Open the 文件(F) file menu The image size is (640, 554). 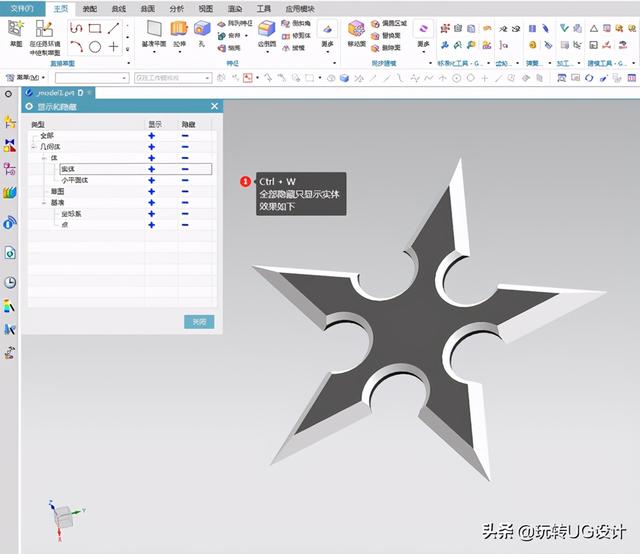point(21,8)
